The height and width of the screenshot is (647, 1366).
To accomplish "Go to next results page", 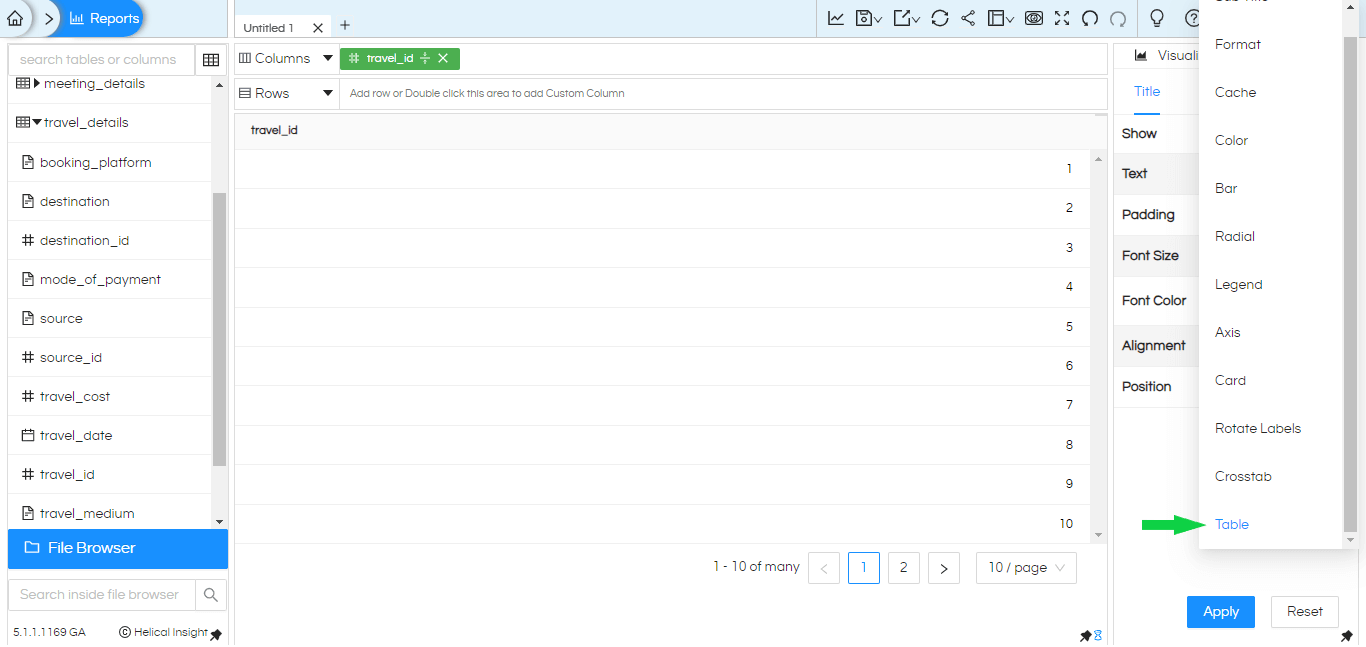I will click(944, 568).
